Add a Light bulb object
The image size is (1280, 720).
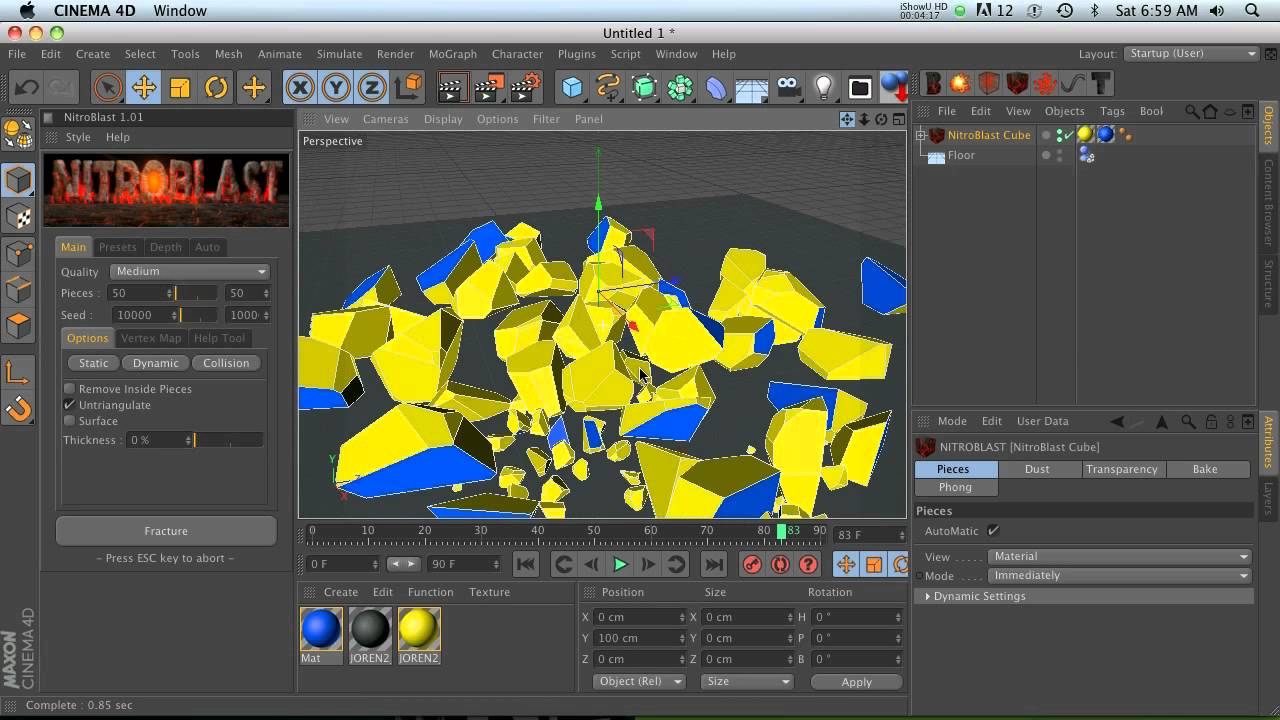click(x=823, y=88)
